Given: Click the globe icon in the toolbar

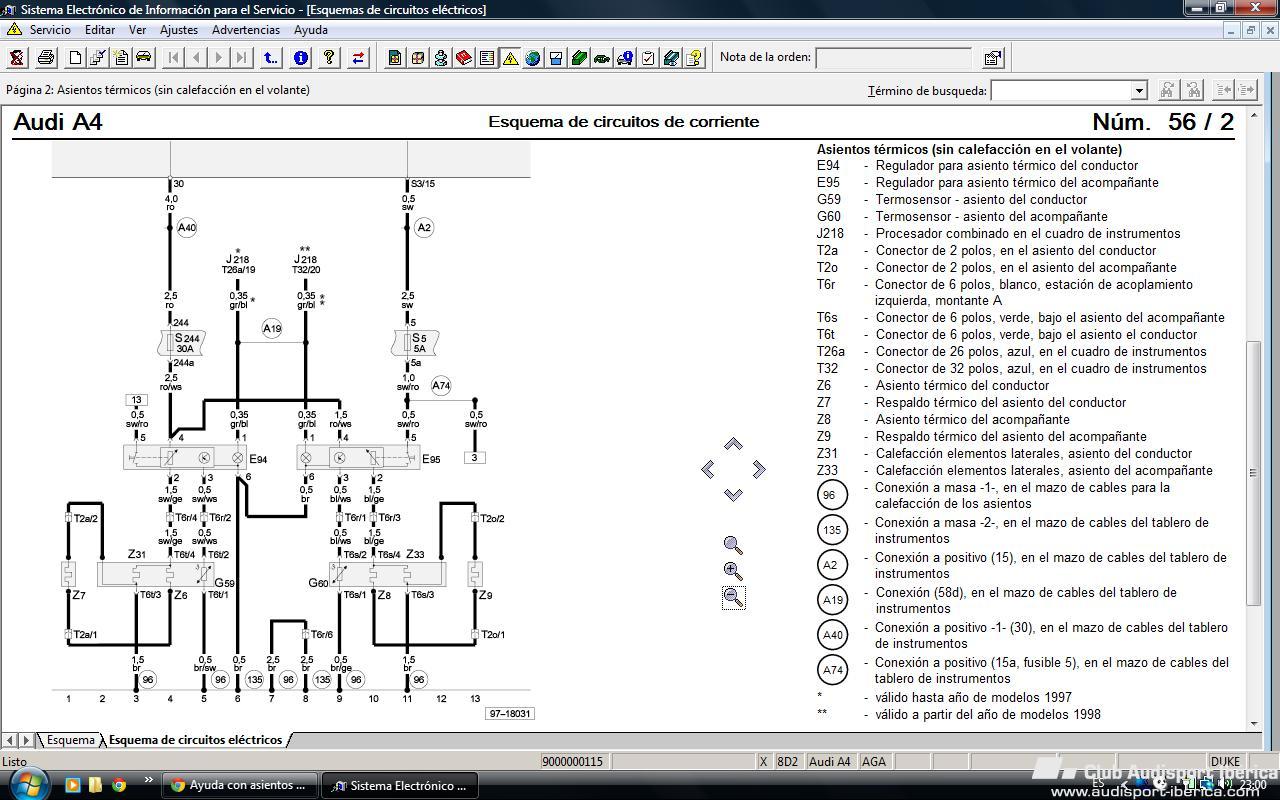Looking at the screenshot, I should [532, 58].
